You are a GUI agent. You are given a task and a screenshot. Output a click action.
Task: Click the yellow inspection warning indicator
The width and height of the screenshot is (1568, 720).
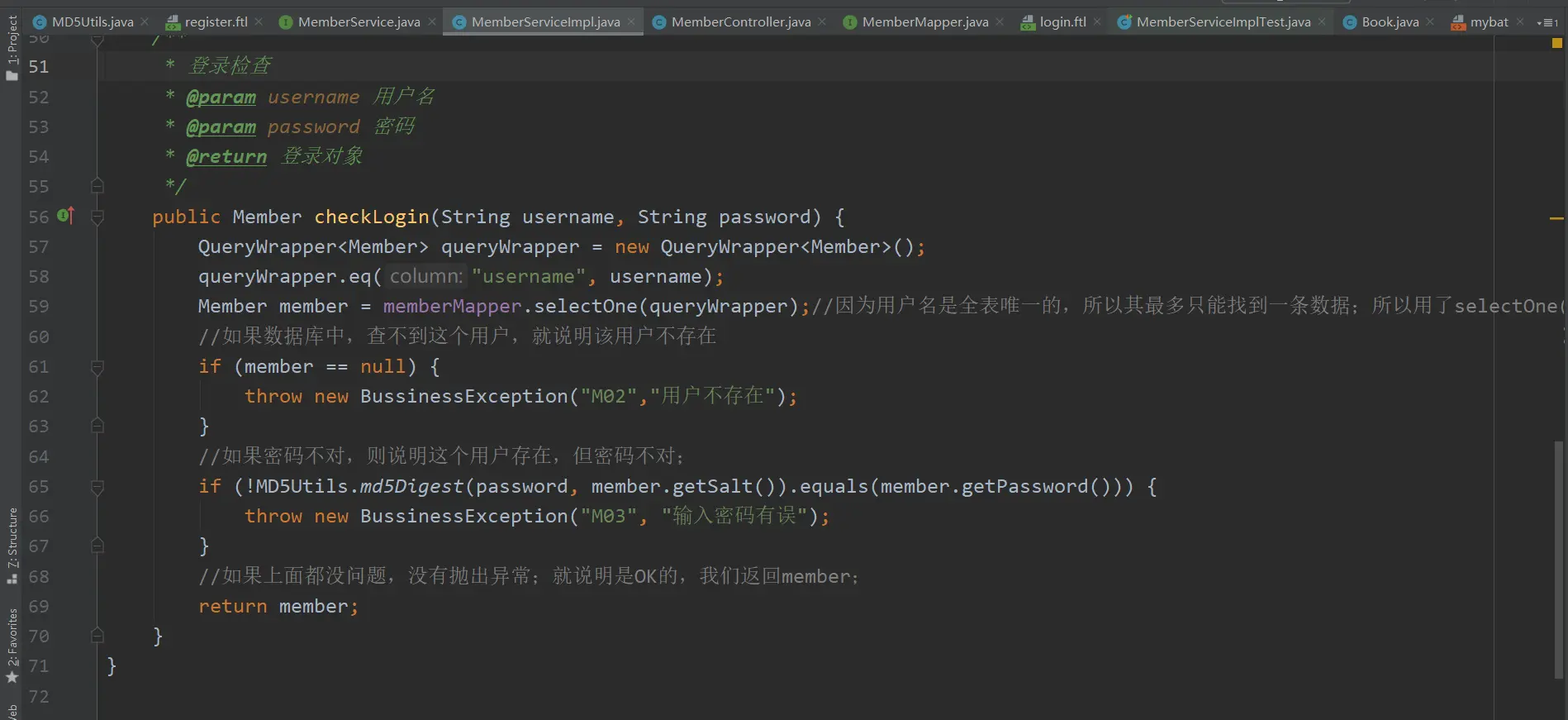[x=1556, y=43]
